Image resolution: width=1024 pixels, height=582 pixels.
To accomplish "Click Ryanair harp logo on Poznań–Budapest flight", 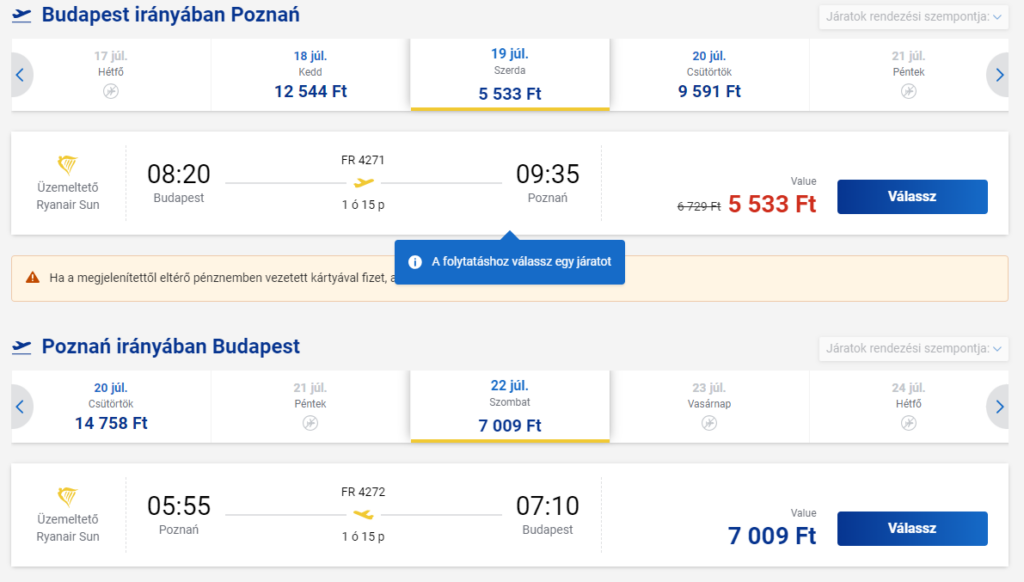I will tap(67, 496).
